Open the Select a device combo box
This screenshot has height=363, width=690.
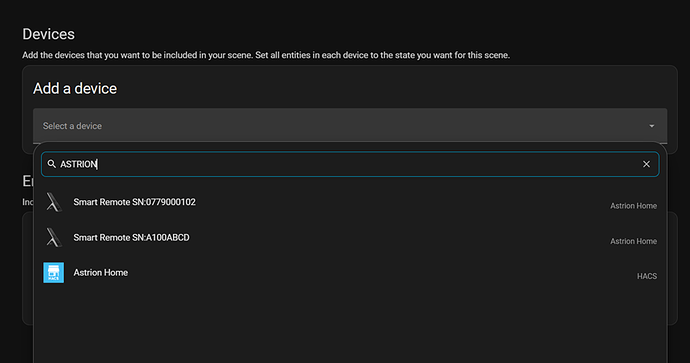(x=350, y=126)
